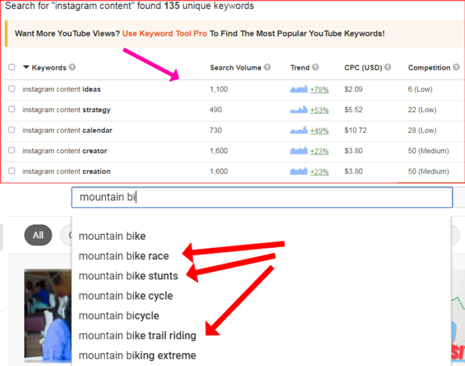Viewport: 465px width, 366px height.
Task: Open trend chart for instagram content calendar
Action: click(x=299, y=130)
